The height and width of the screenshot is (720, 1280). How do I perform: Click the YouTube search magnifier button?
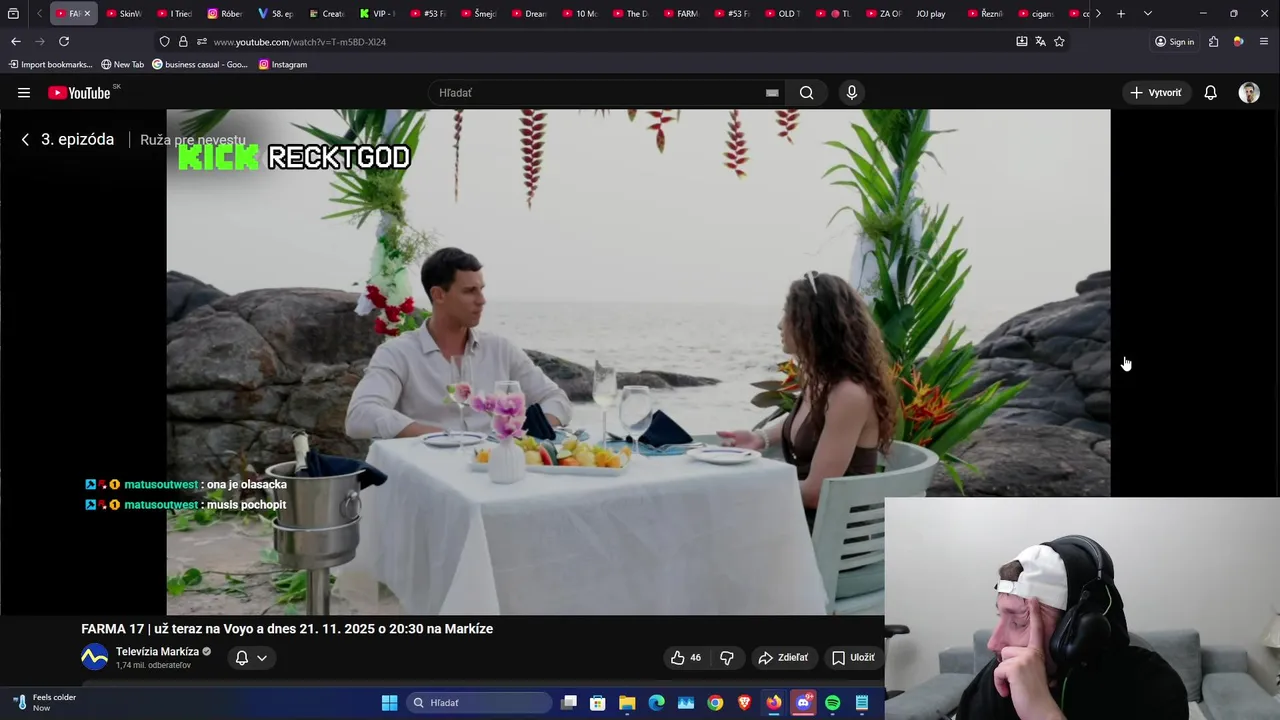pos(806,93)
